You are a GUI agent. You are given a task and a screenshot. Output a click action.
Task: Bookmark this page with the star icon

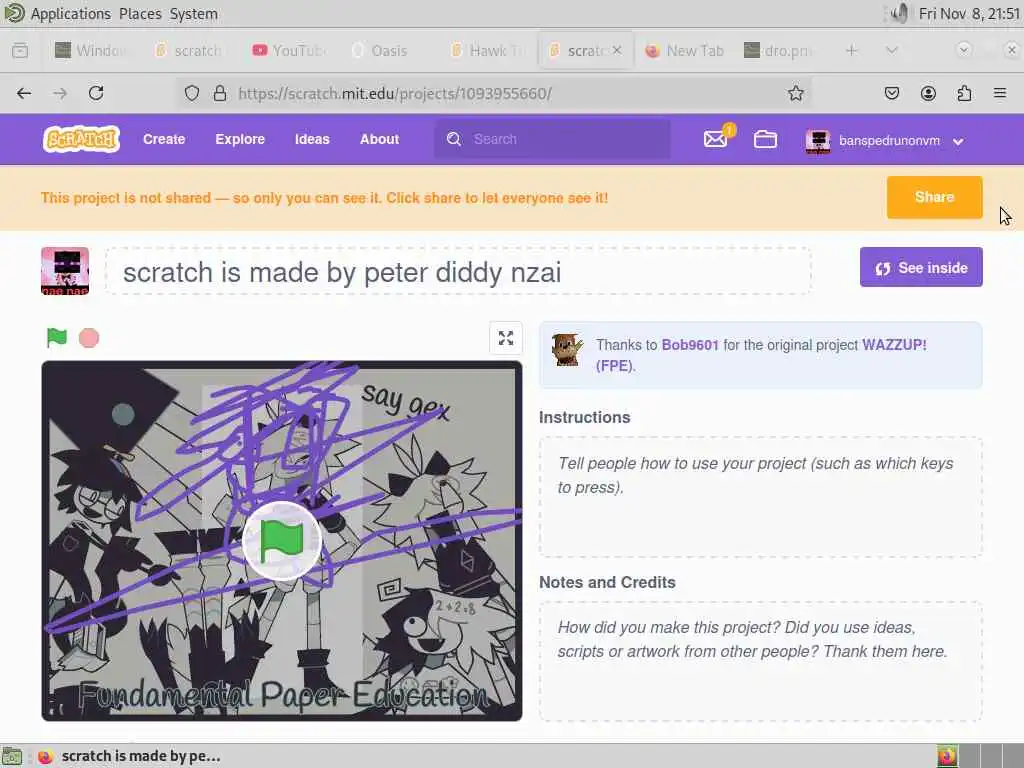tap(795, 93)
